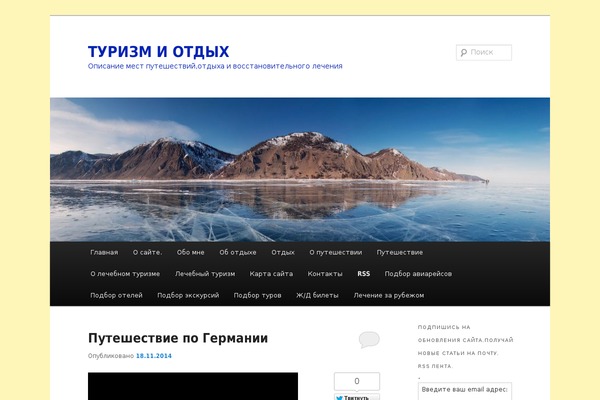Open the post Путешествие по Германии
This screenshot has width=600, height=400.
coord(178,338)
